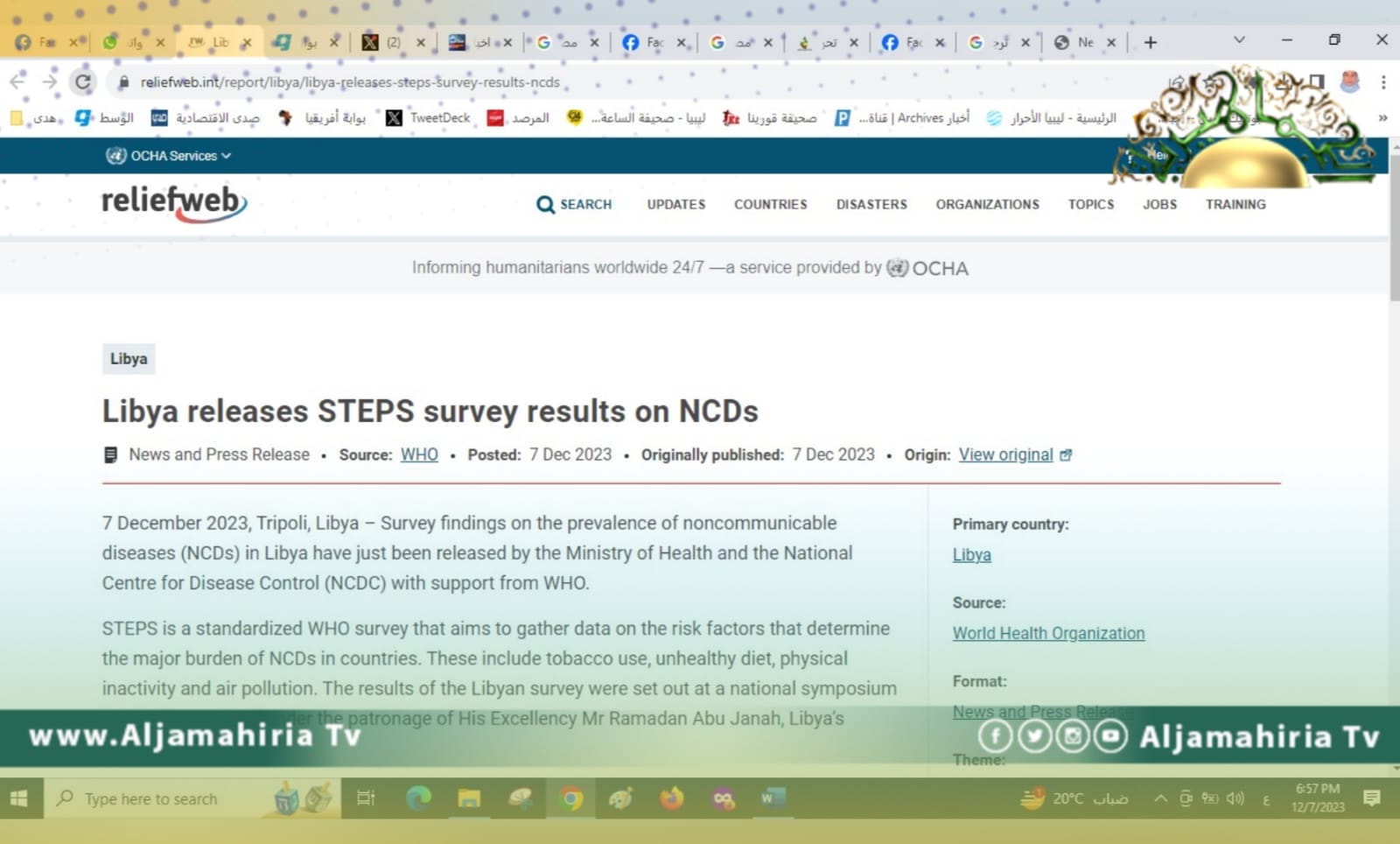
Task: Open the 'أخبار Archives' bookmark
Action: (902, 117)
